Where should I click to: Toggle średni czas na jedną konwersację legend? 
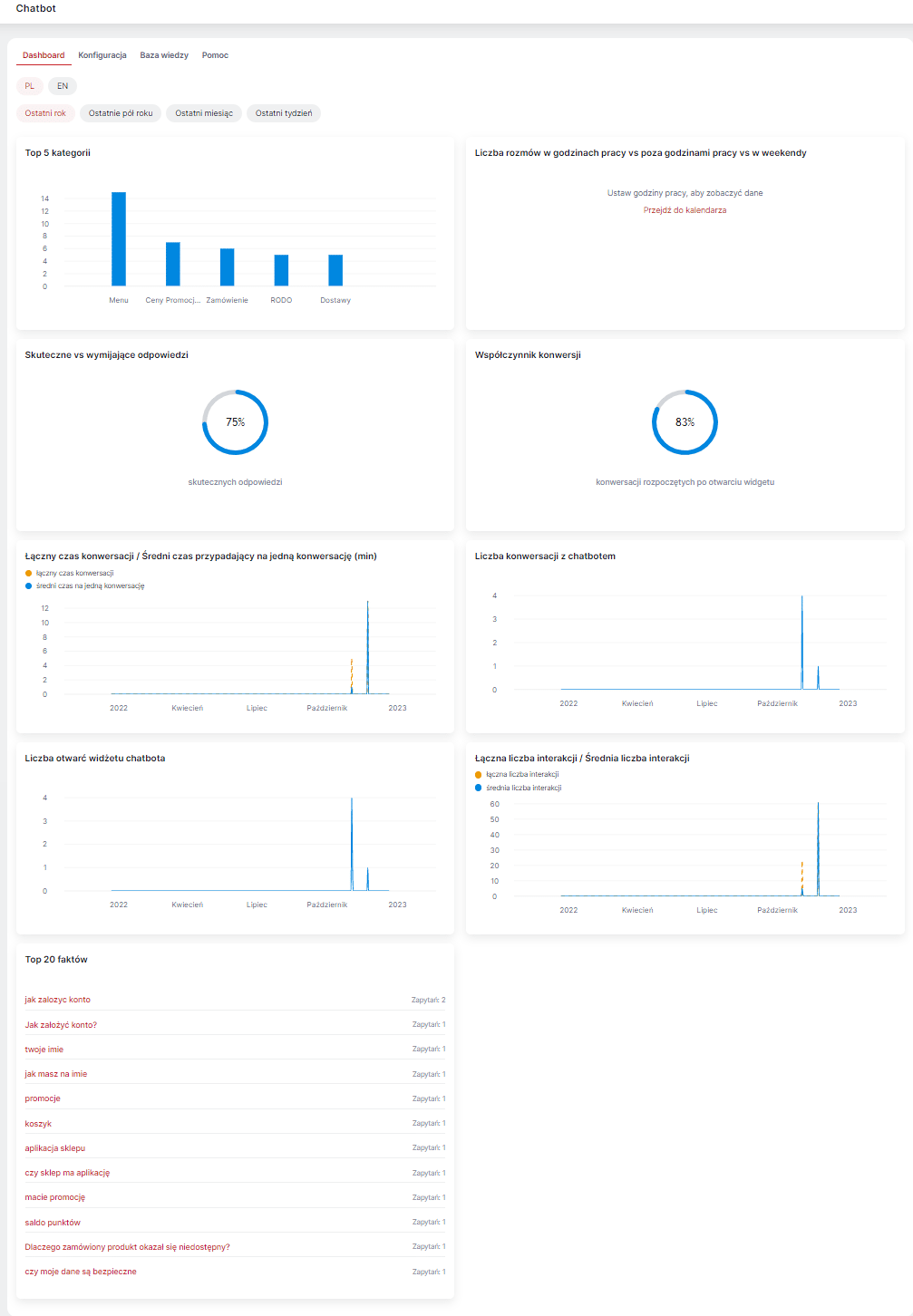tap(85, 585)
